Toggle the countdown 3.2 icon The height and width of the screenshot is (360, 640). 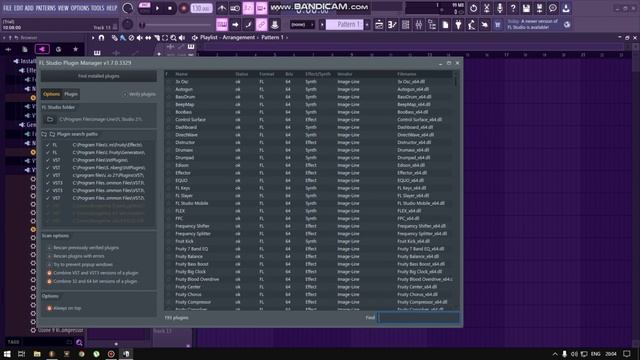[x=248, y=8]
